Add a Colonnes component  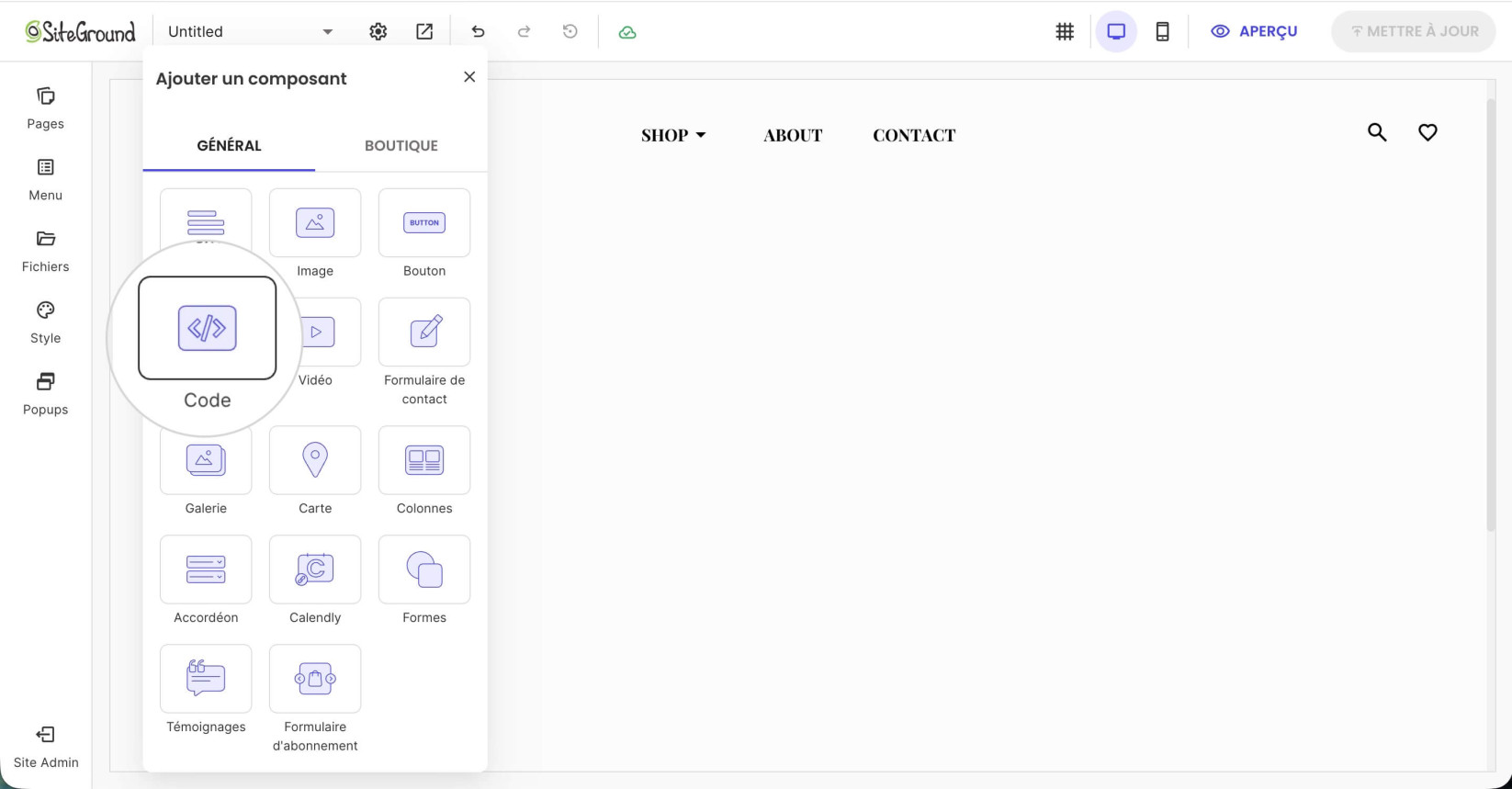[424, 459]
